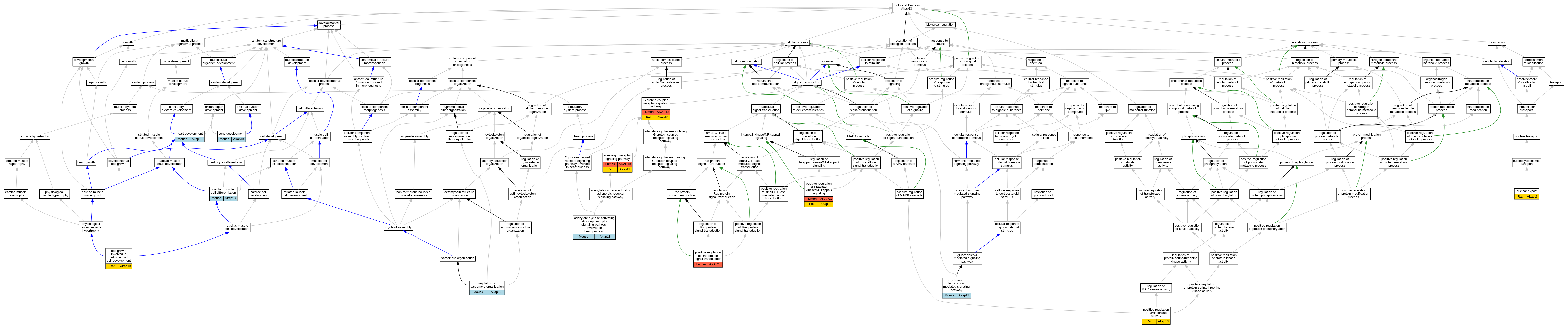This screenshot has height=327, width=1568.
Task: Click the signal transduction node
Action: click(x=807, y=82)
